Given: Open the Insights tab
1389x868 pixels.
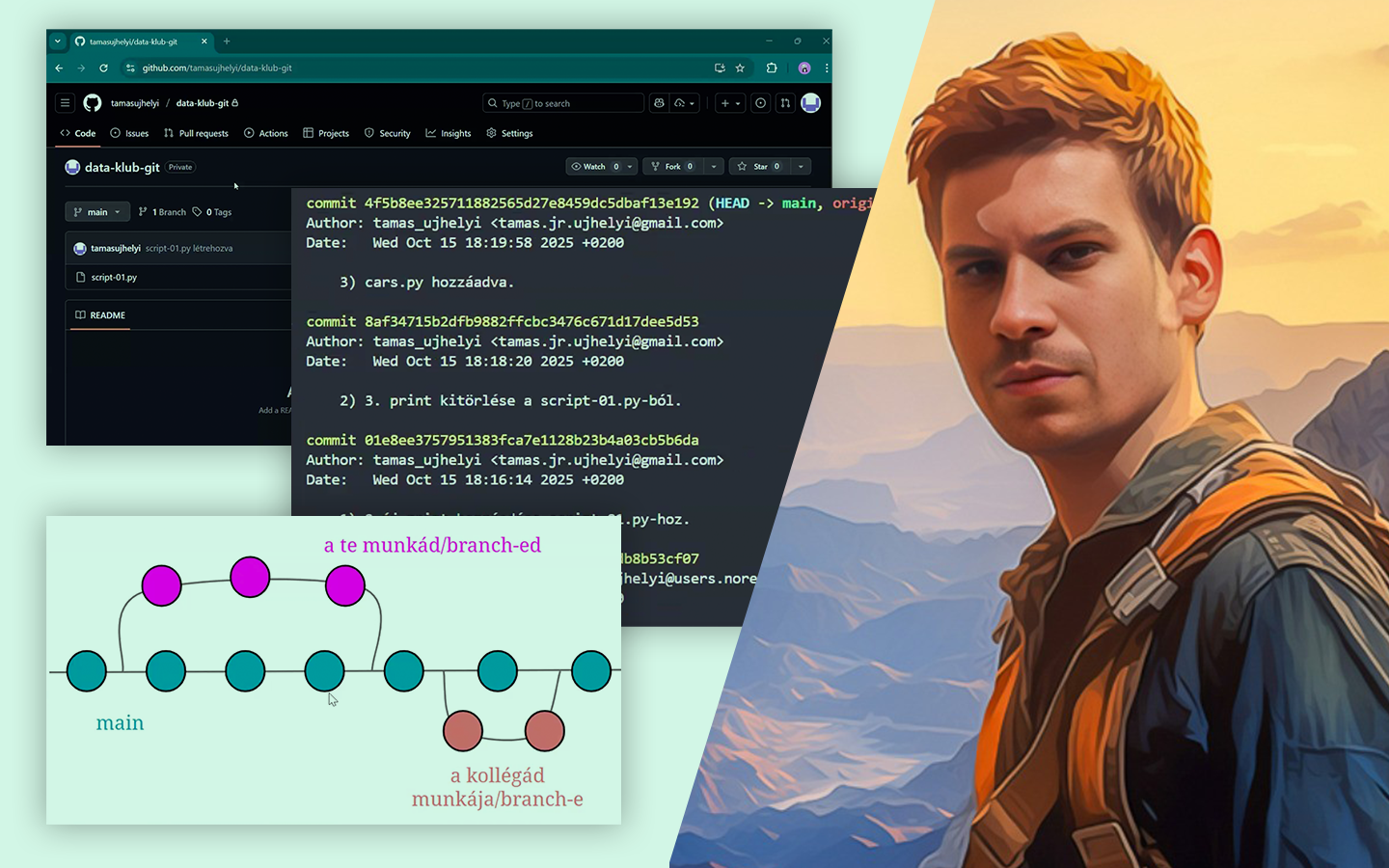Looking at the screenshot, I should [449, 134].
